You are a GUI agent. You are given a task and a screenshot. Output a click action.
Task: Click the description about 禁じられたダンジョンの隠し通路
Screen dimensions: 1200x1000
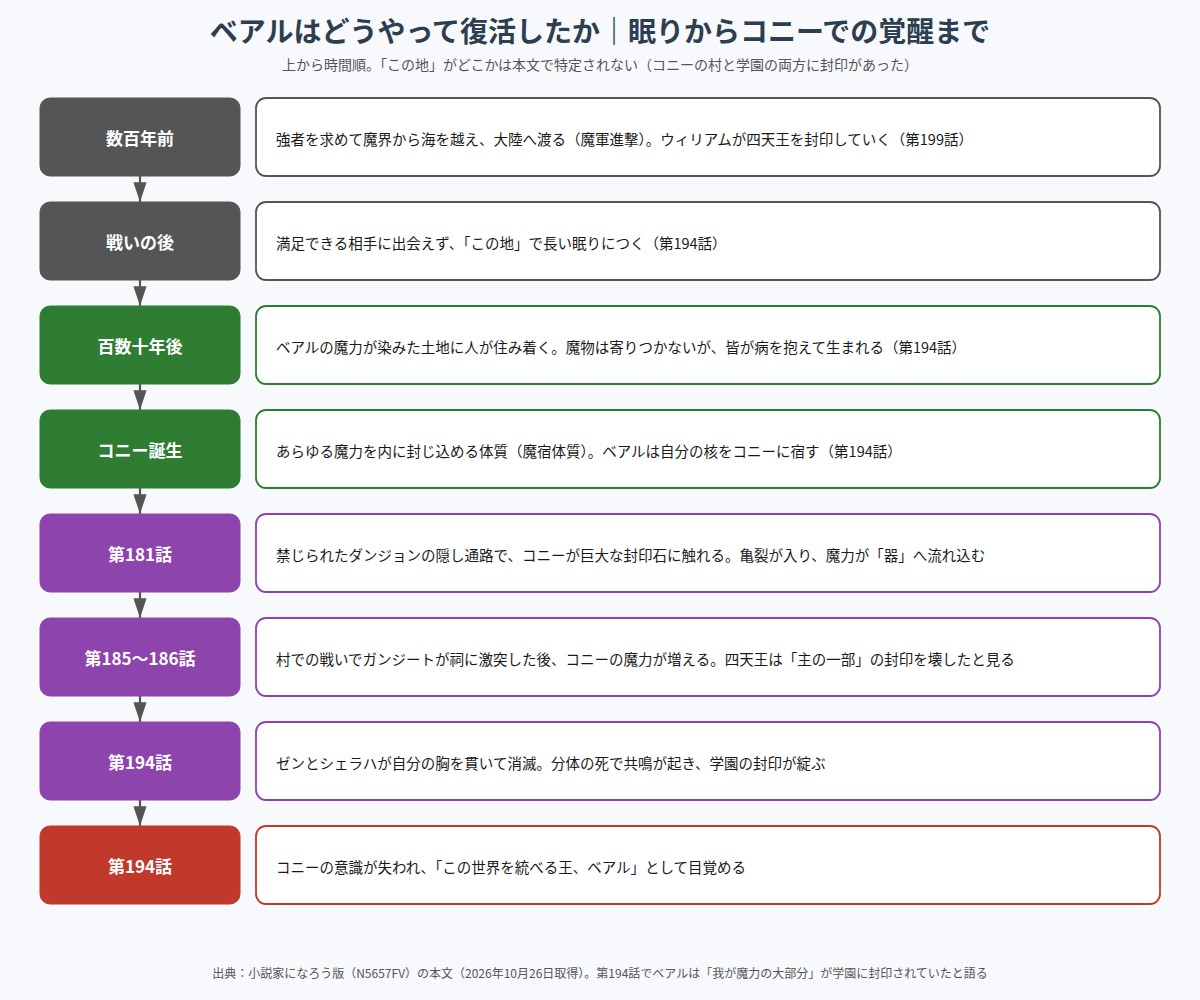[708, 553]
